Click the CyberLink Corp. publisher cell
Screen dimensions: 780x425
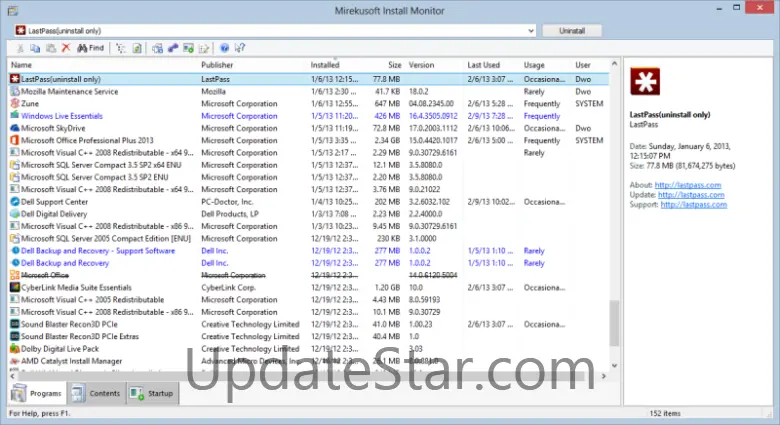(228, 287)
